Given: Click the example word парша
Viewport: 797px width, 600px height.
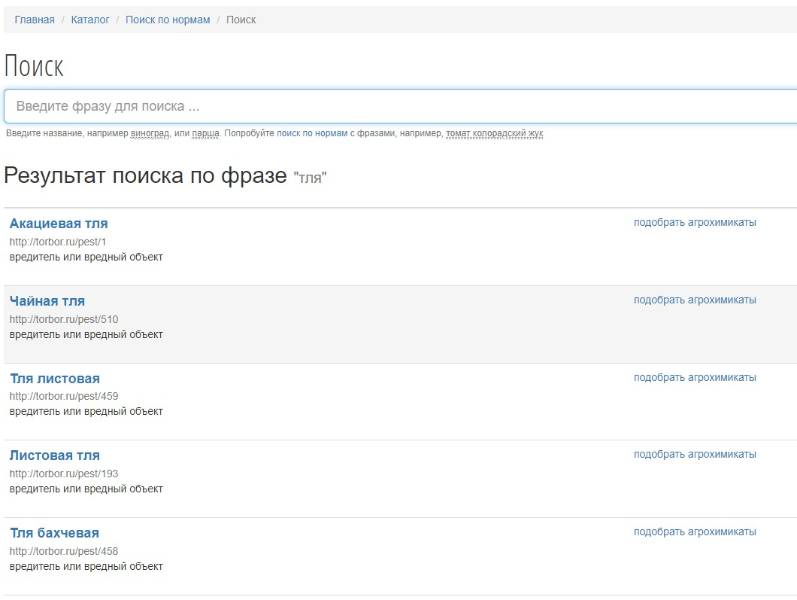Looking at the screenshot, I should tap(205, 133).
